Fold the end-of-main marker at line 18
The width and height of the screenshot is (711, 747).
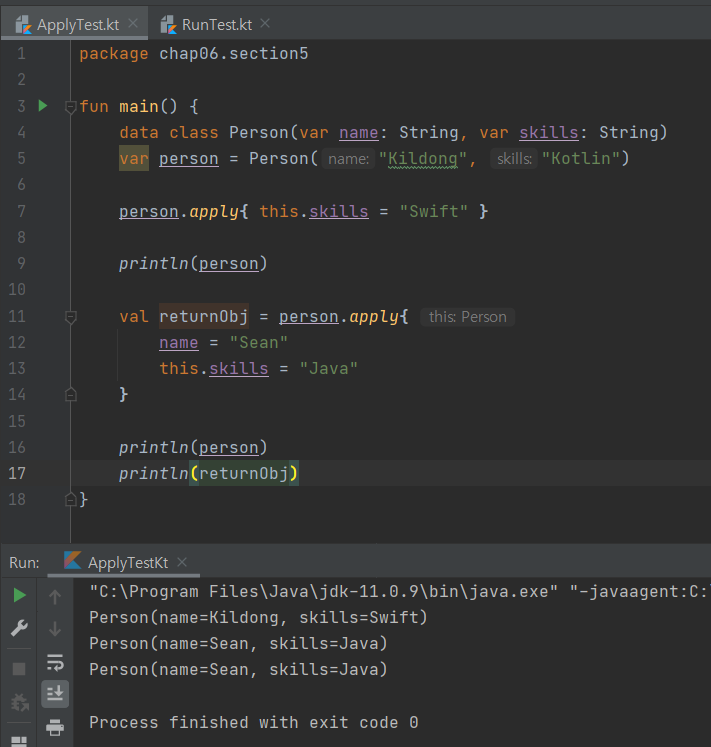[x=71, y=500]
